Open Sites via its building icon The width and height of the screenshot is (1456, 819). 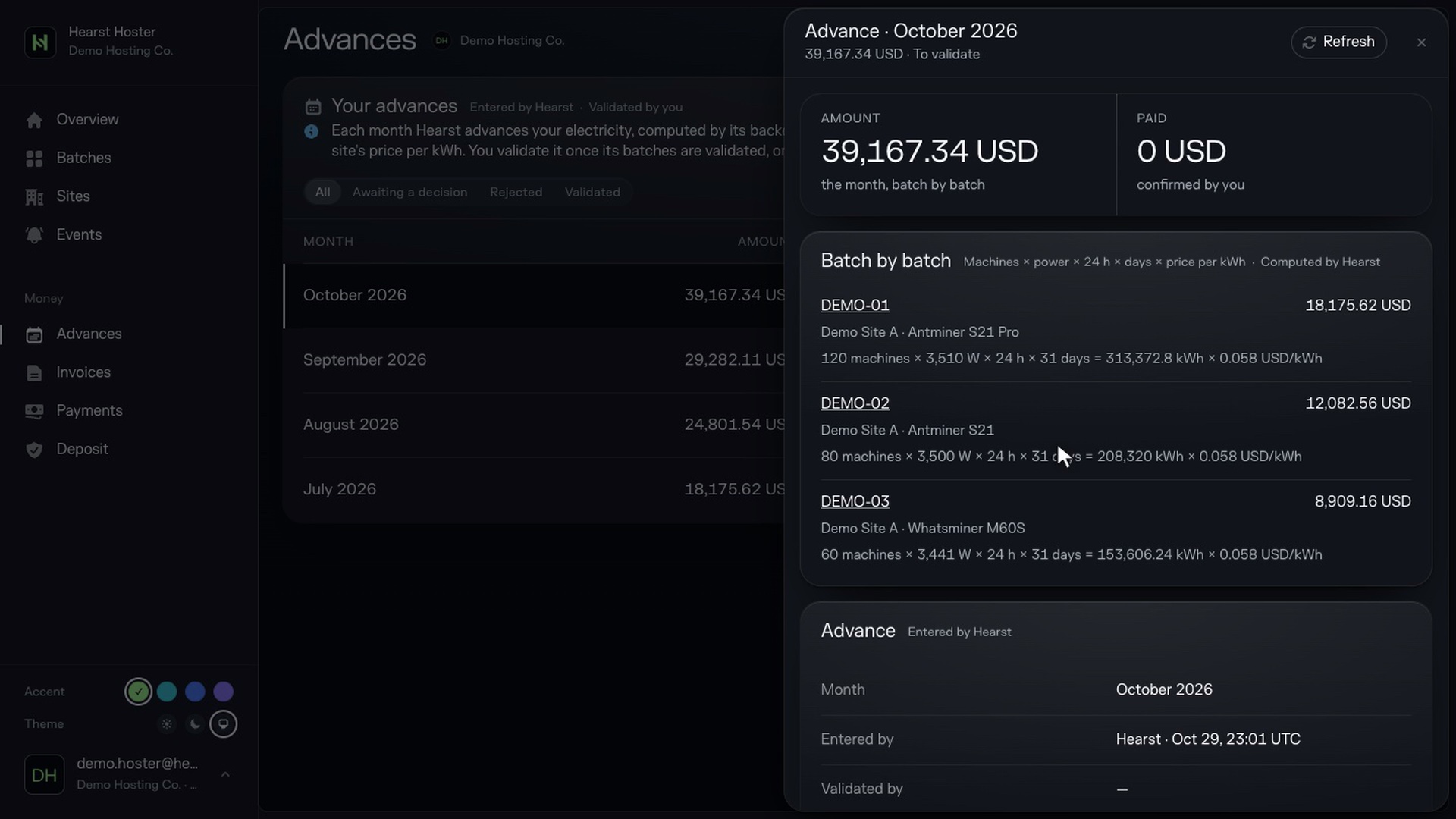[34, 197]
